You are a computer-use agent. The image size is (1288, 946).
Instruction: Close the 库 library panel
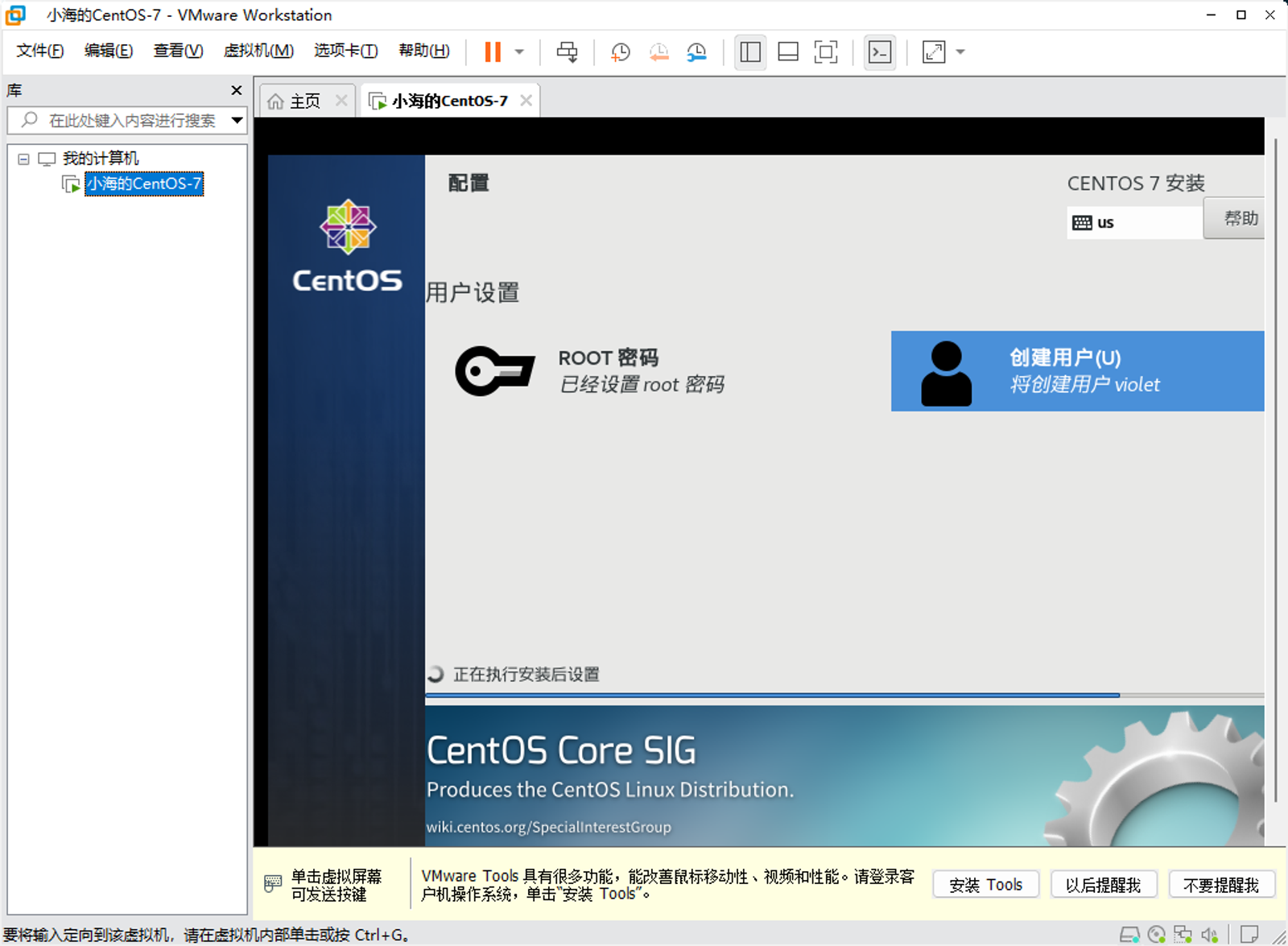[x=236, y=90]
